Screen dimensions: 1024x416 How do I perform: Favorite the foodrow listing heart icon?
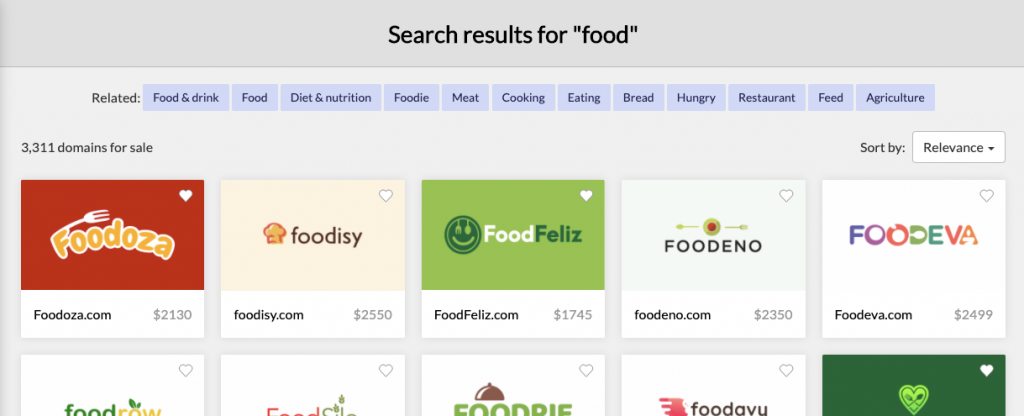[x=185, y=370]
